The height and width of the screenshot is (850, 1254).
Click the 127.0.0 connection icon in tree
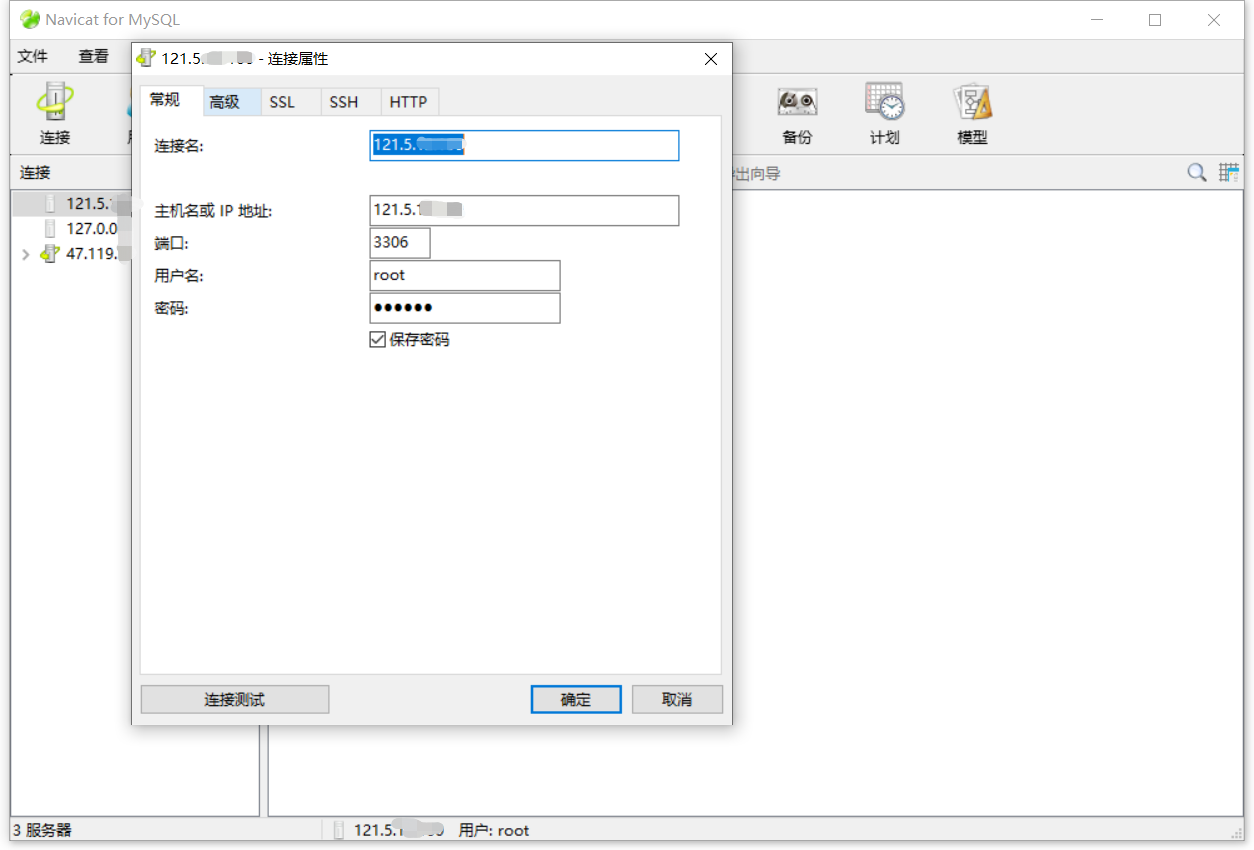pos(50,229)
